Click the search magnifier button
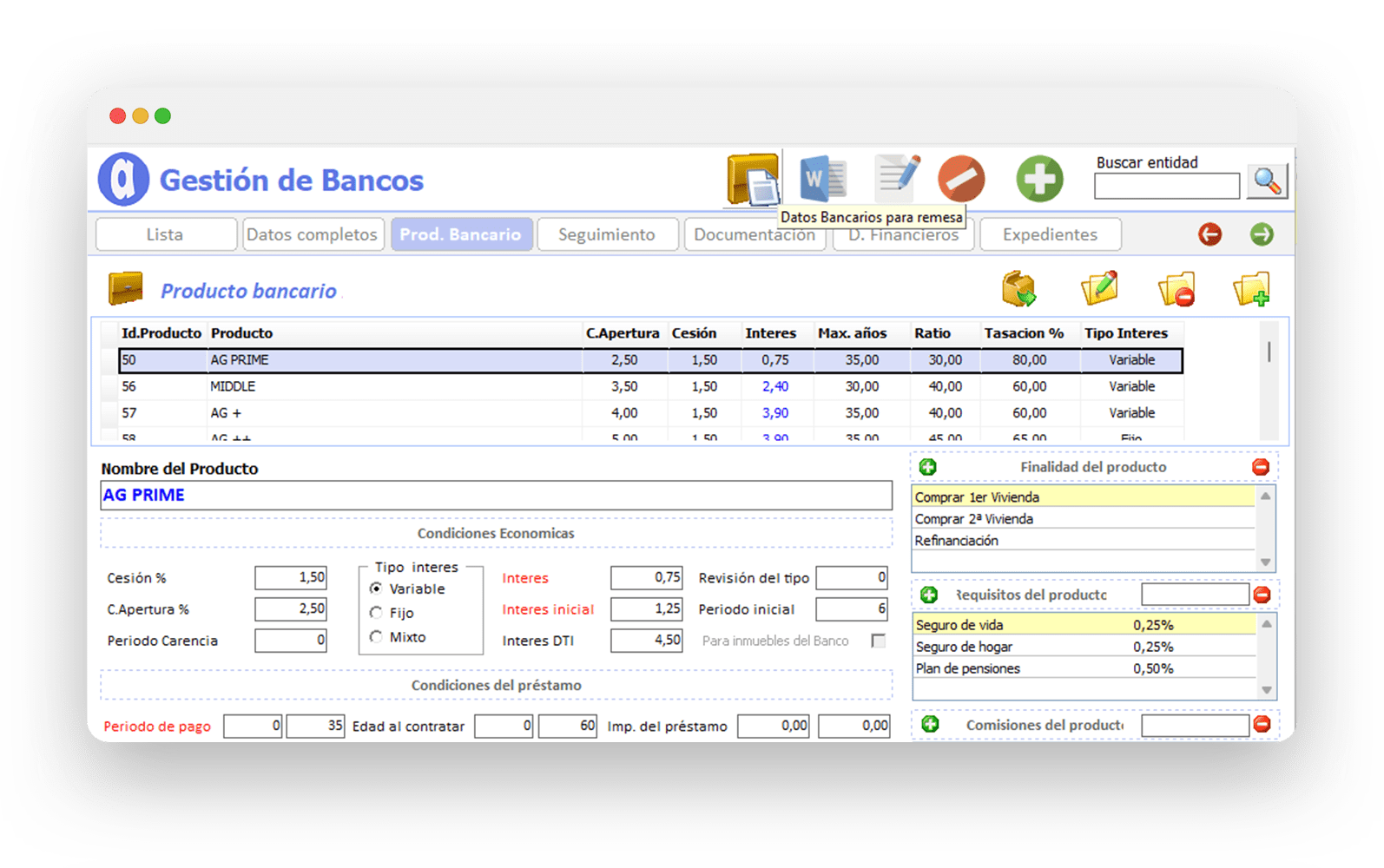Viewport: 1384px width, 868px height. coord(1267,181)
